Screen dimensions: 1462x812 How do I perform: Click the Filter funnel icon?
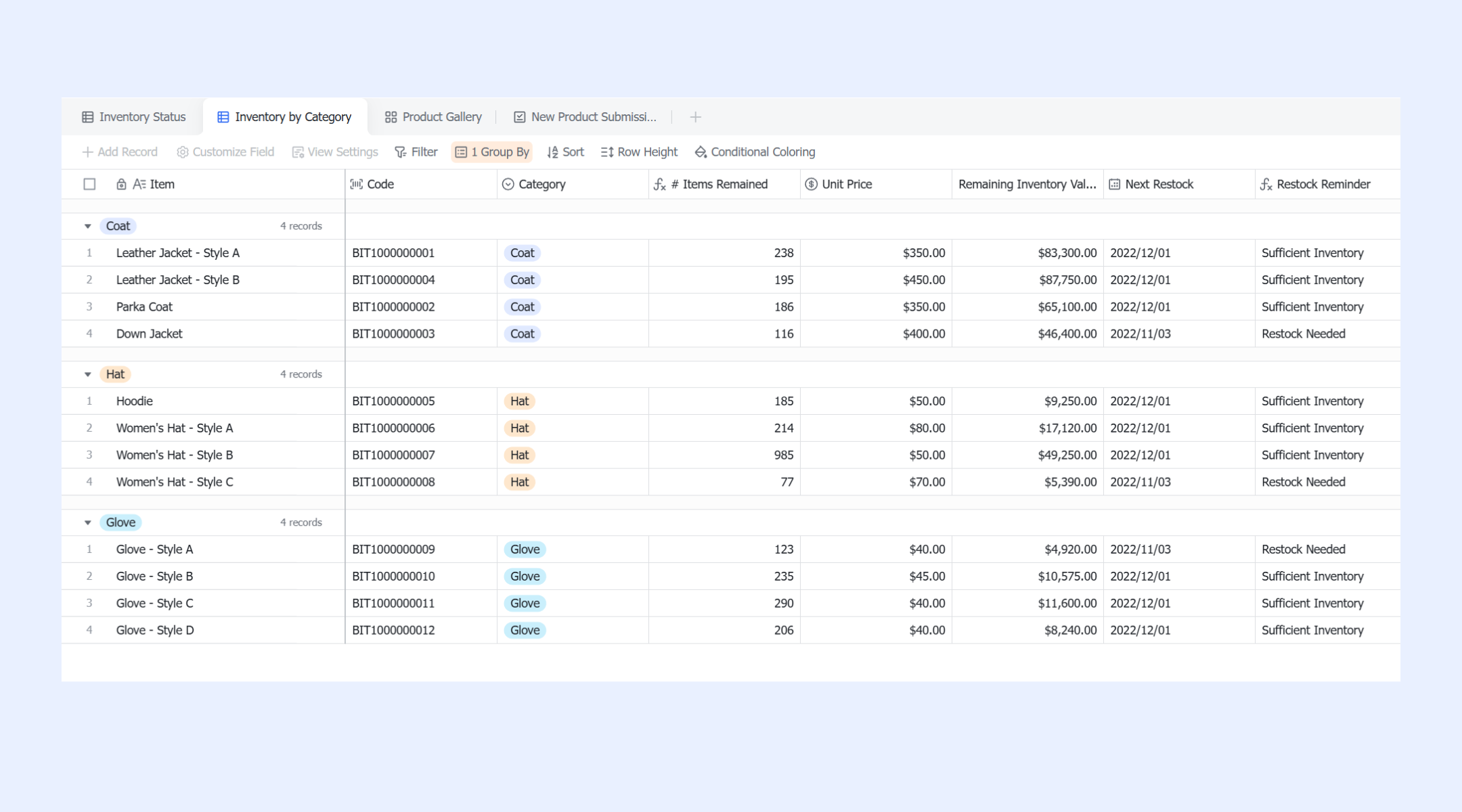pyautogui.click(x=401, y=152)
